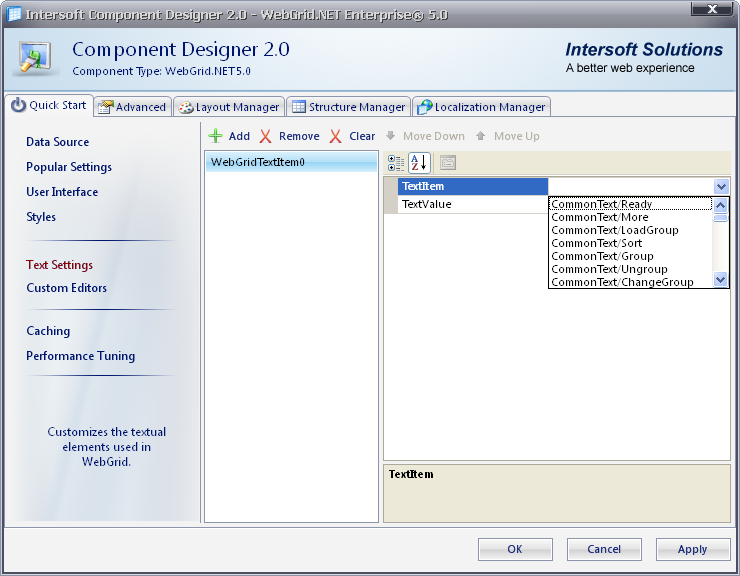The width and height of the screenshot is (740, 576).
Task: Choose CommonText/Ungroup from the list
Action: (631, 269)
